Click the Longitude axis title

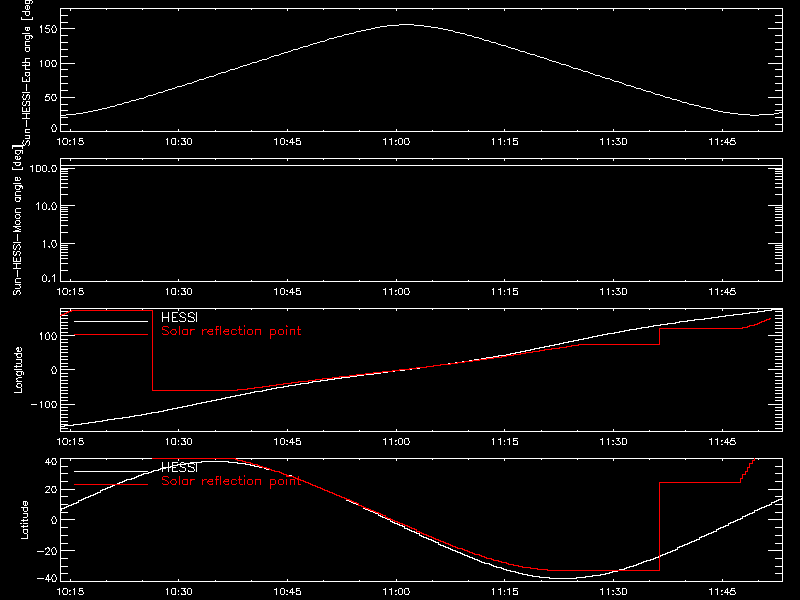pos(18,370)
